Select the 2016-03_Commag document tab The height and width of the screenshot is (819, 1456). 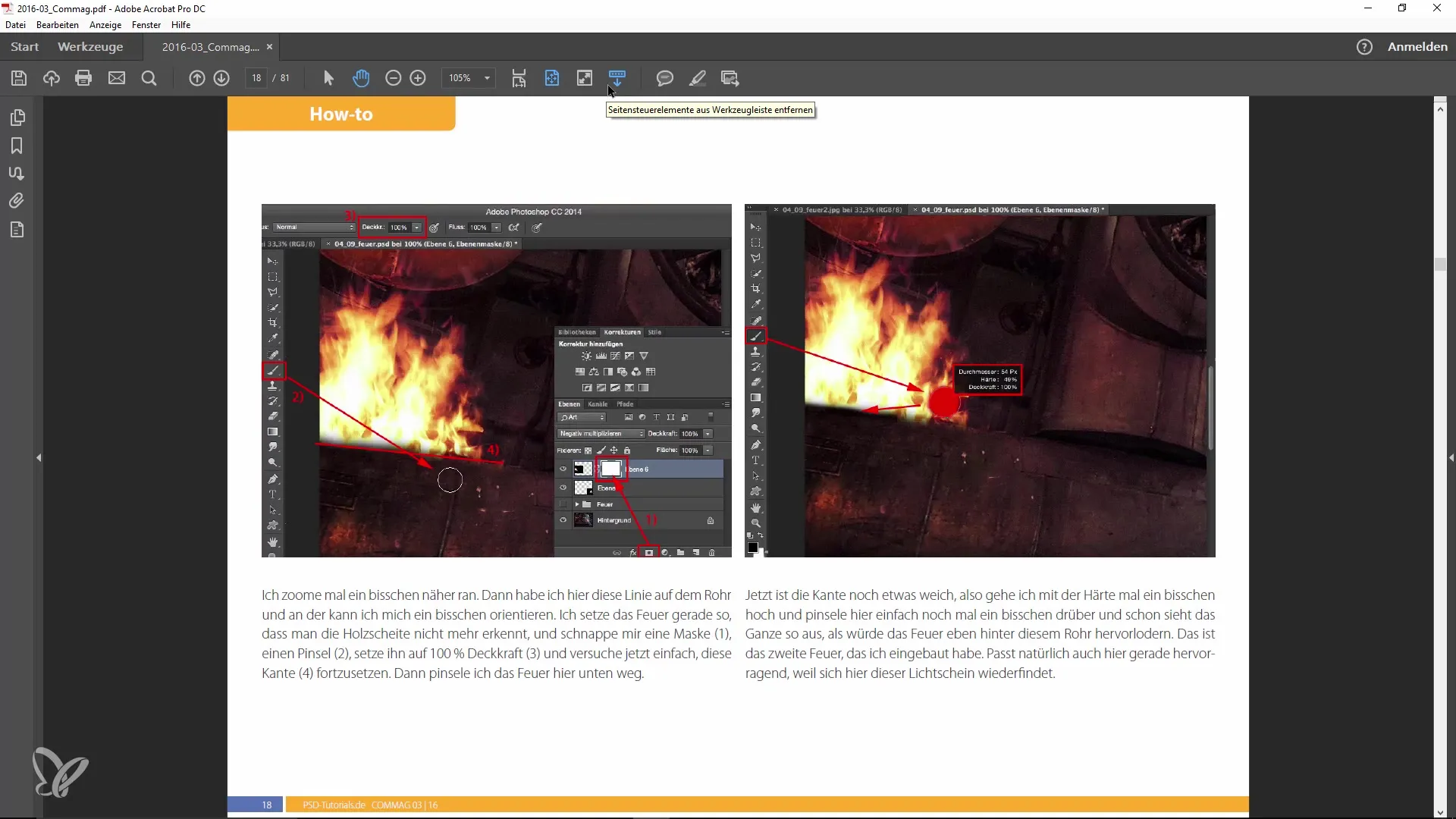(210, 47)
